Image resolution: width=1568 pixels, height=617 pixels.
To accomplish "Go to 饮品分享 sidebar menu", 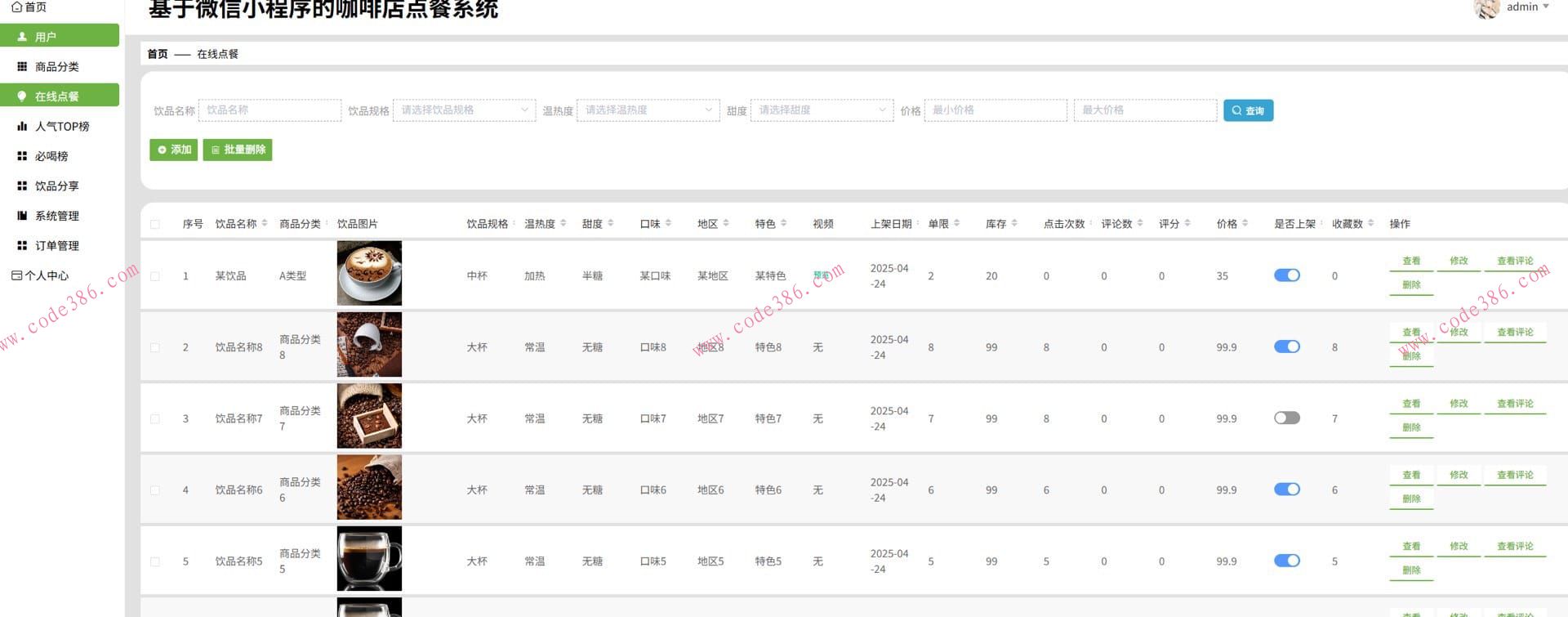I will 57,186.
